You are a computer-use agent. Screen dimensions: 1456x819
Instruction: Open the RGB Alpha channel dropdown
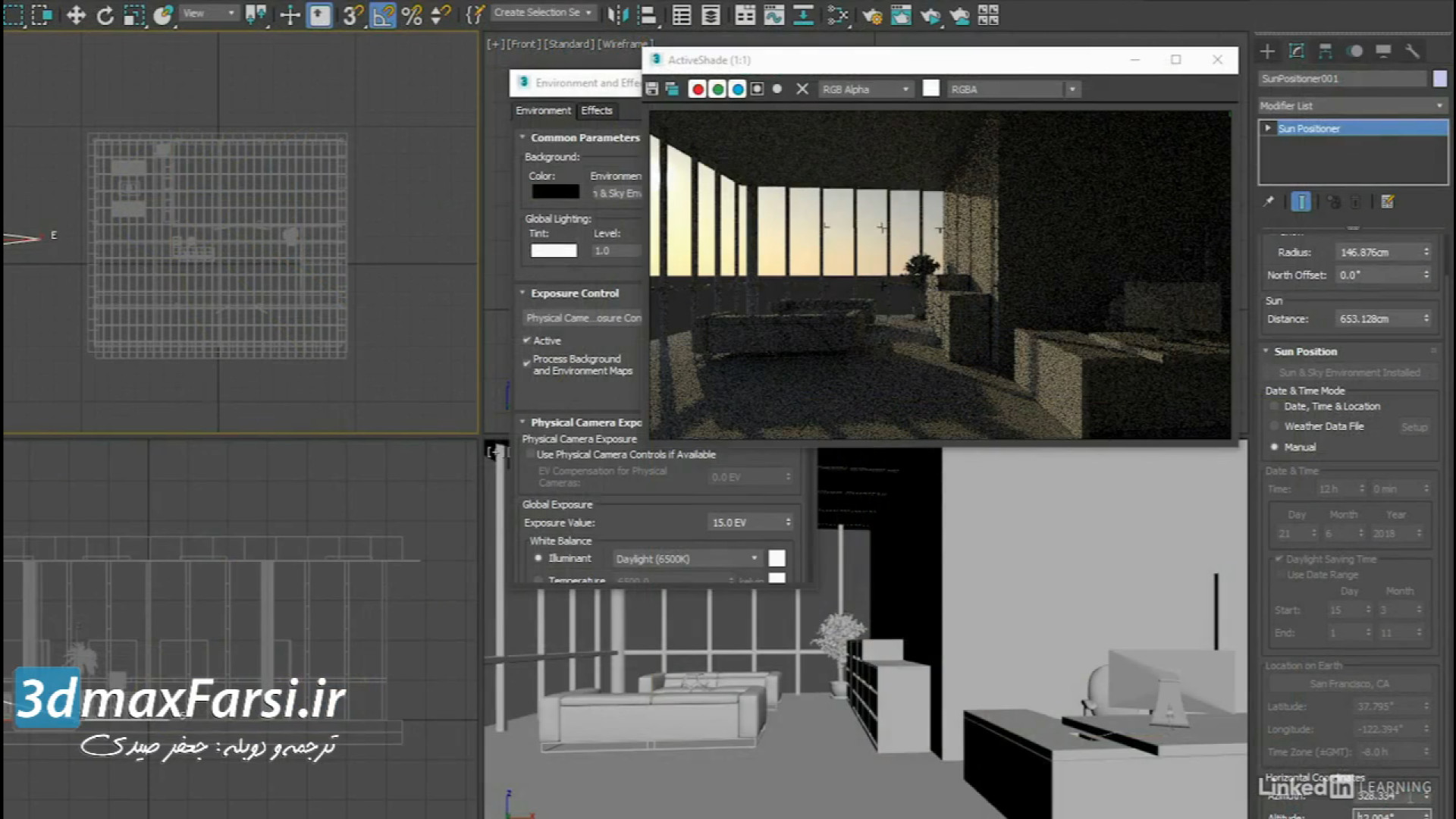[x=864, y=89]
